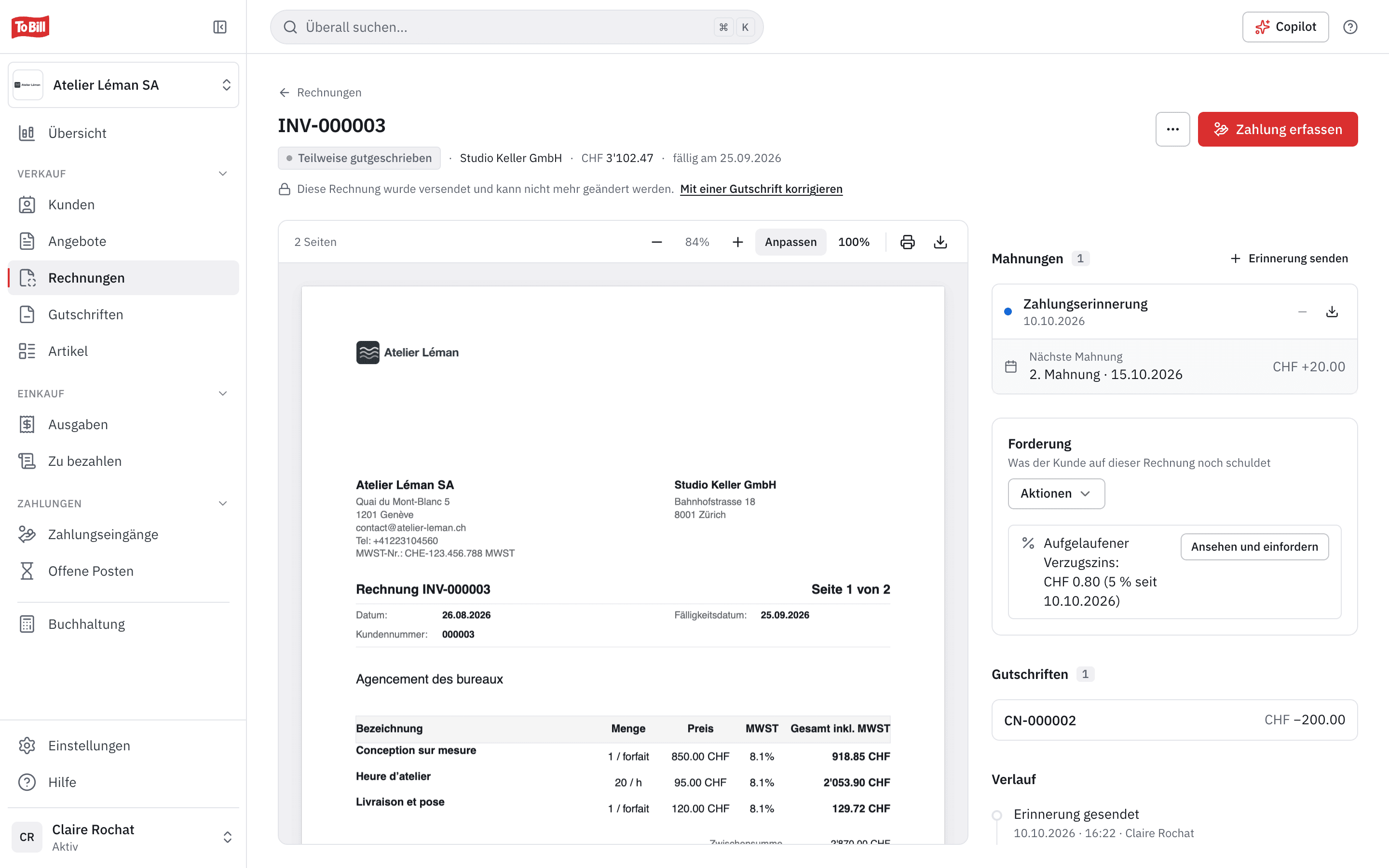
Task: Go to Zu bezahlen
Action: point(123,461)
